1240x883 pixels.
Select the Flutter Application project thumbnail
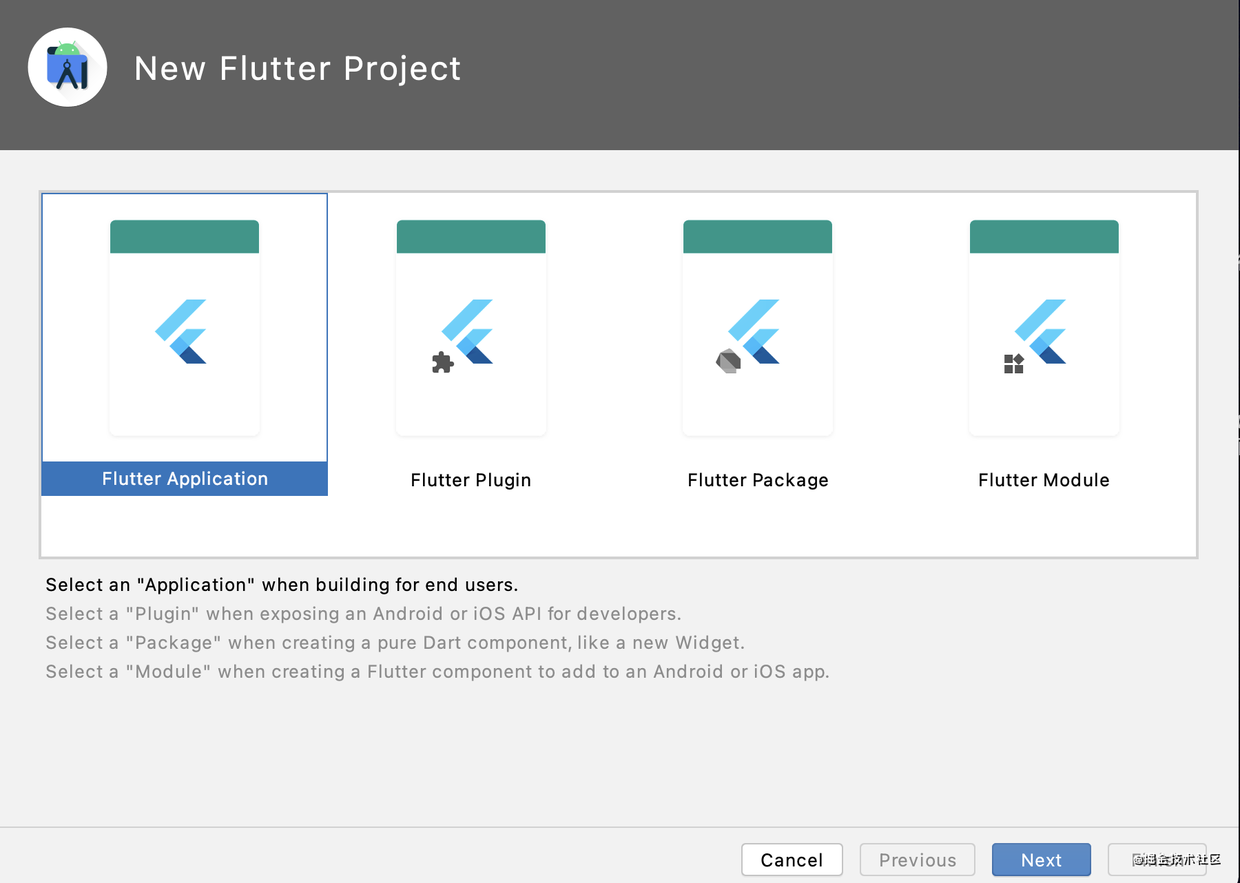[x=185, y=328]
